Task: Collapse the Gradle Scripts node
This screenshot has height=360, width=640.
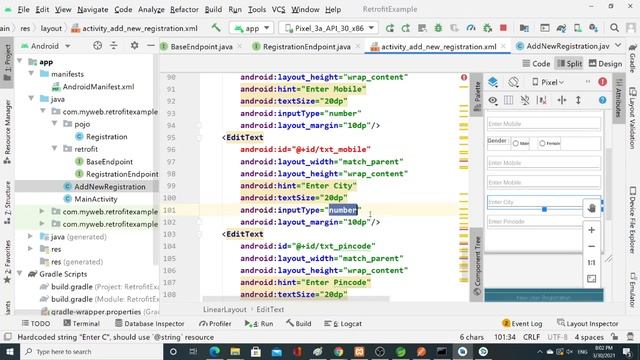Action: click(x=19, y=273)
